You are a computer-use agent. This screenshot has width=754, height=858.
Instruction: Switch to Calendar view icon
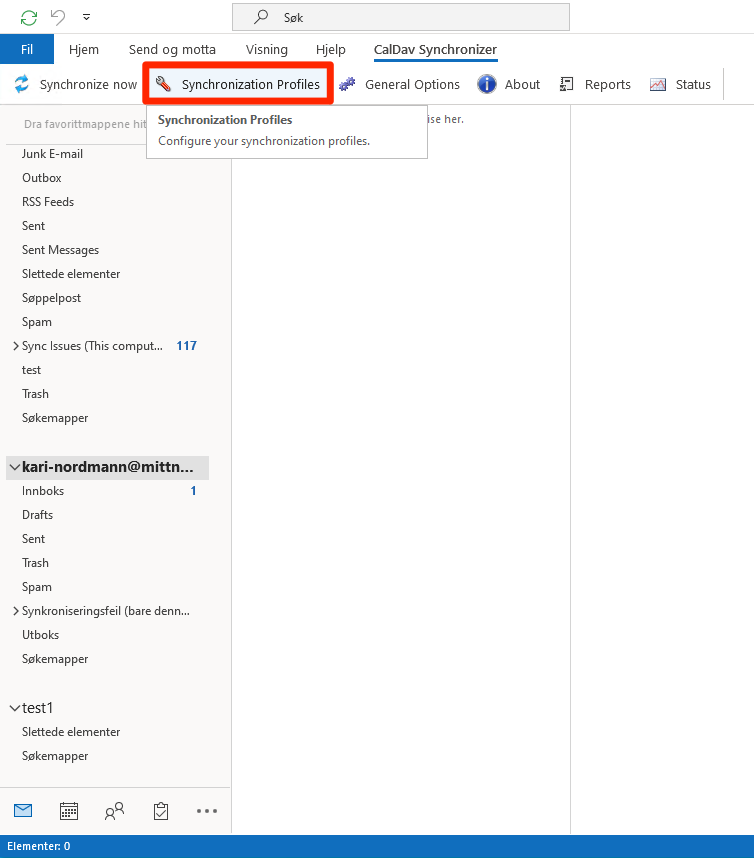pyautogui.click(x=69, y=811)
